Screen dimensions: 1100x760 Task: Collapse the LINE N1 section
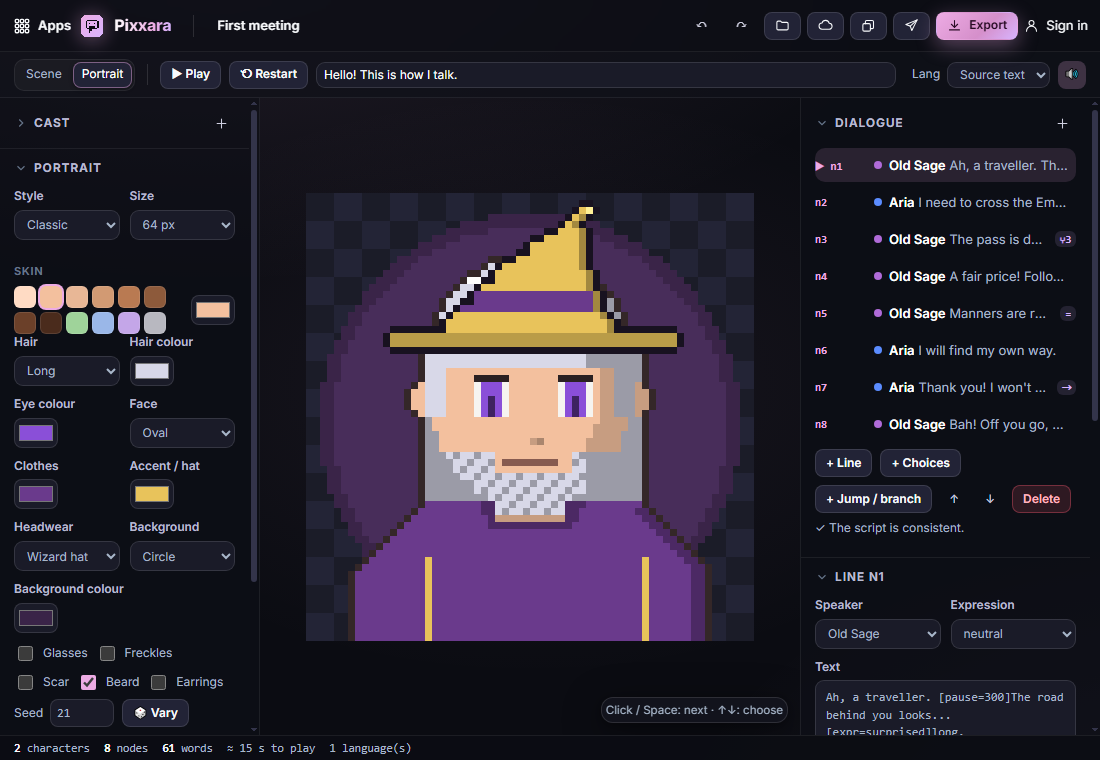click(821, 577)
